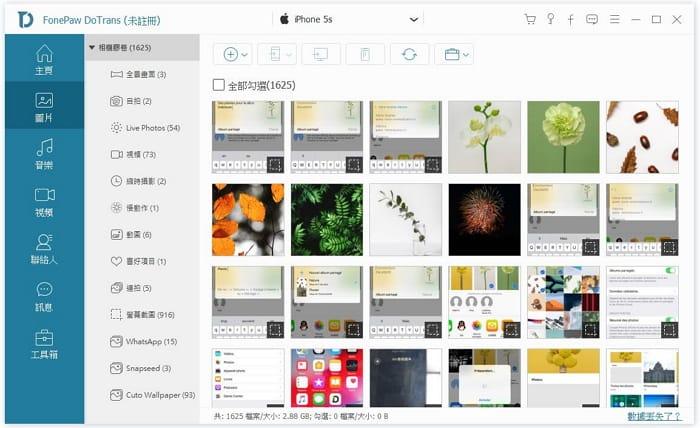Expand the briefcase tools dropdown arrow
700x428 pixels.
pos(466,55)
